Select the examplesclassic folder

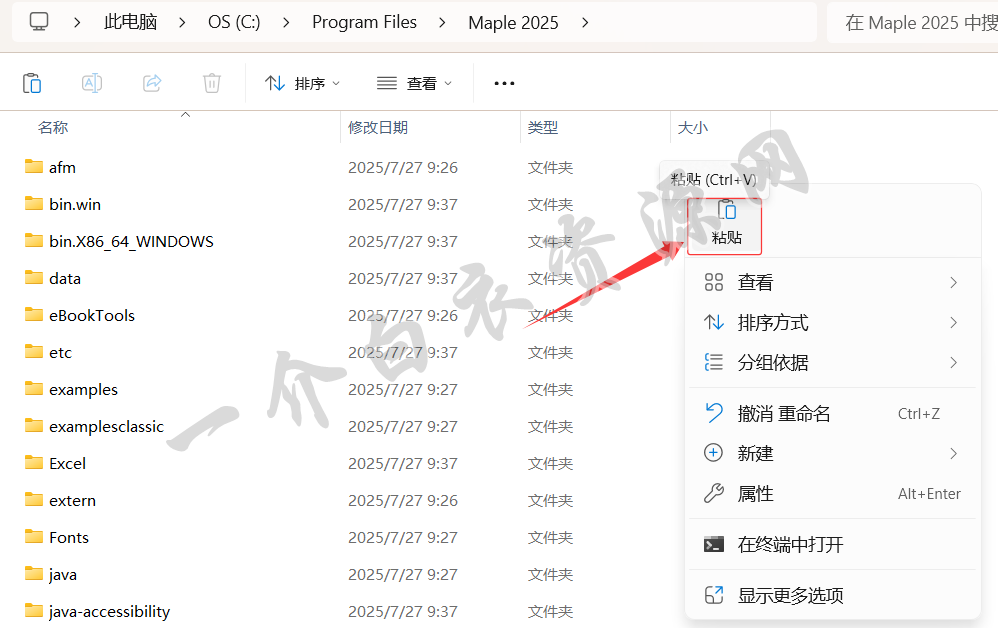point(106,426)
